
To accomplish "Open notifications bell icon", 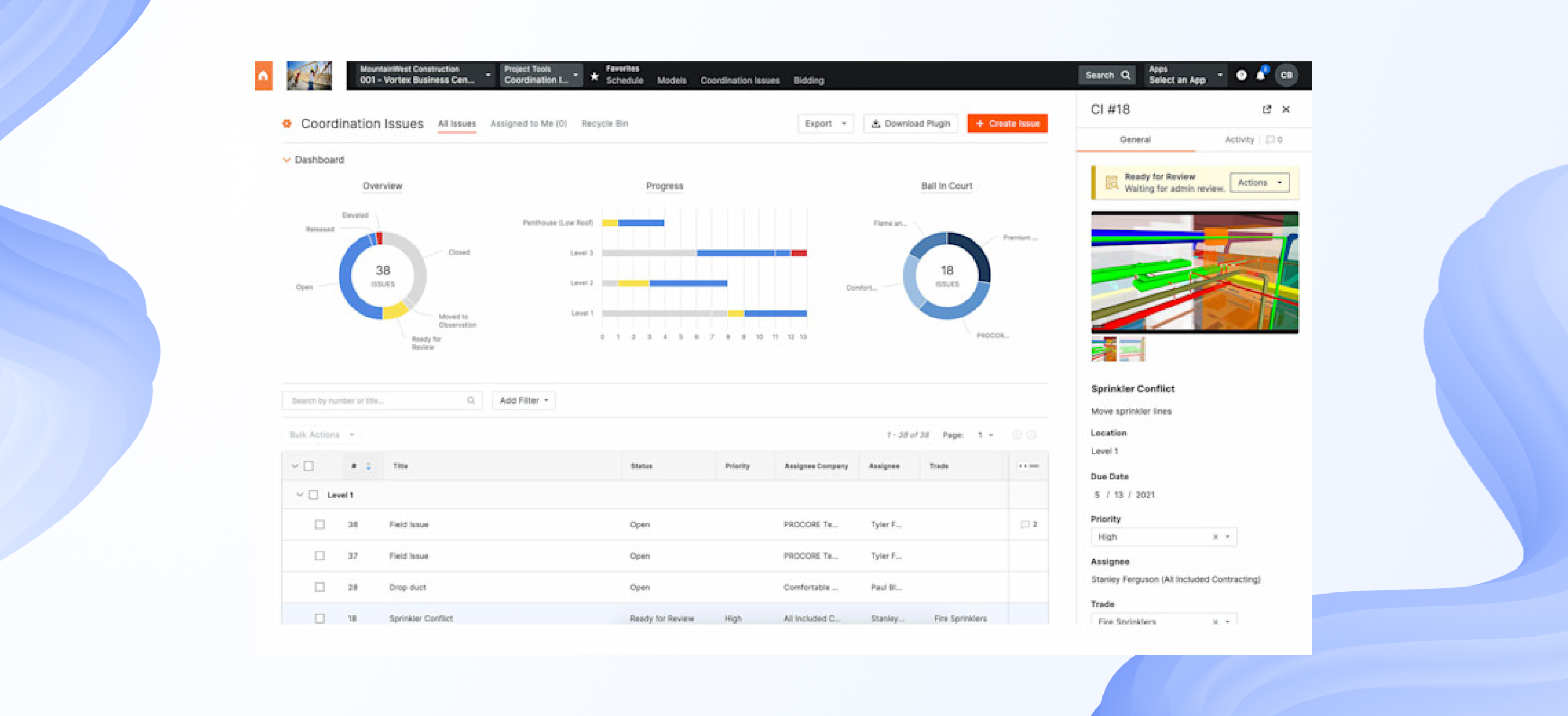I will click(1260, 76).
